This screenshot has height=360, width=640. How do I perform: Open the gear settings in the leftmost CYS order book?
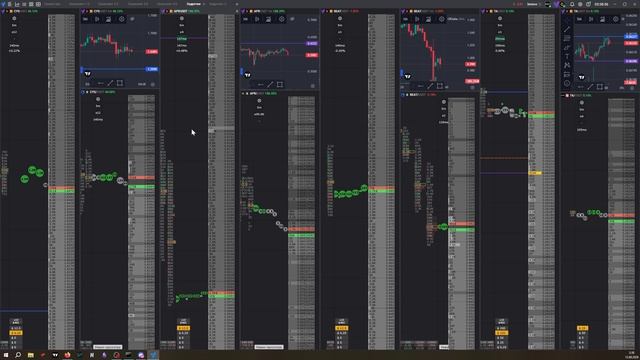[14, 19]
